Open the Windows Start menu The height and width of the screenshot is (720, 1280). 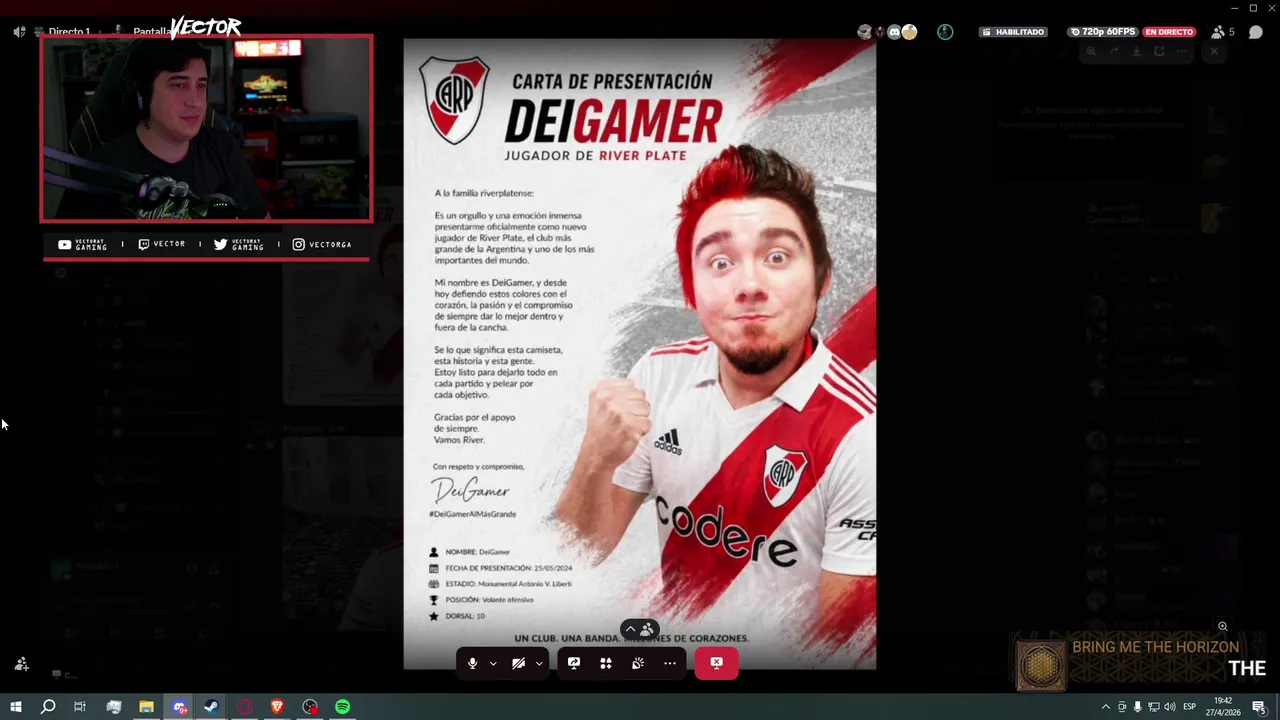click(15, 707)
